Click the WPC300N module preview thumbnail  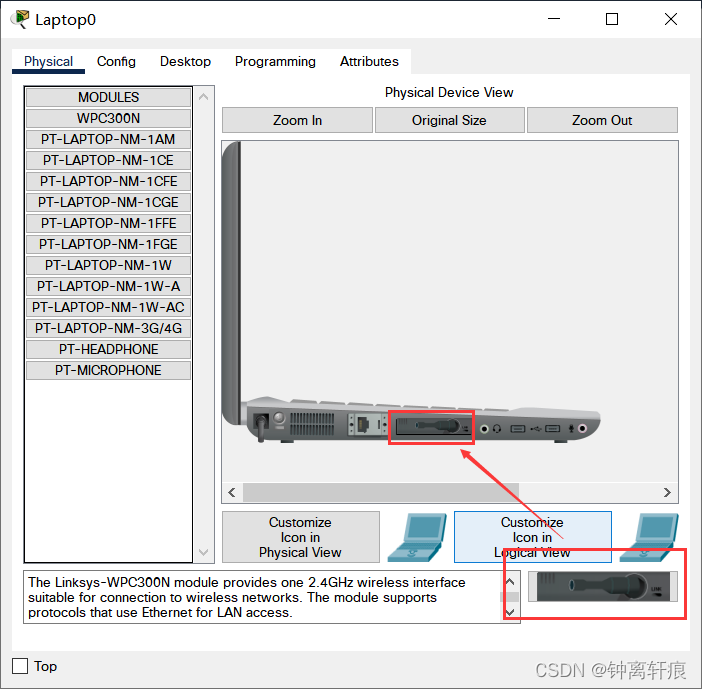tap(603, 586)
